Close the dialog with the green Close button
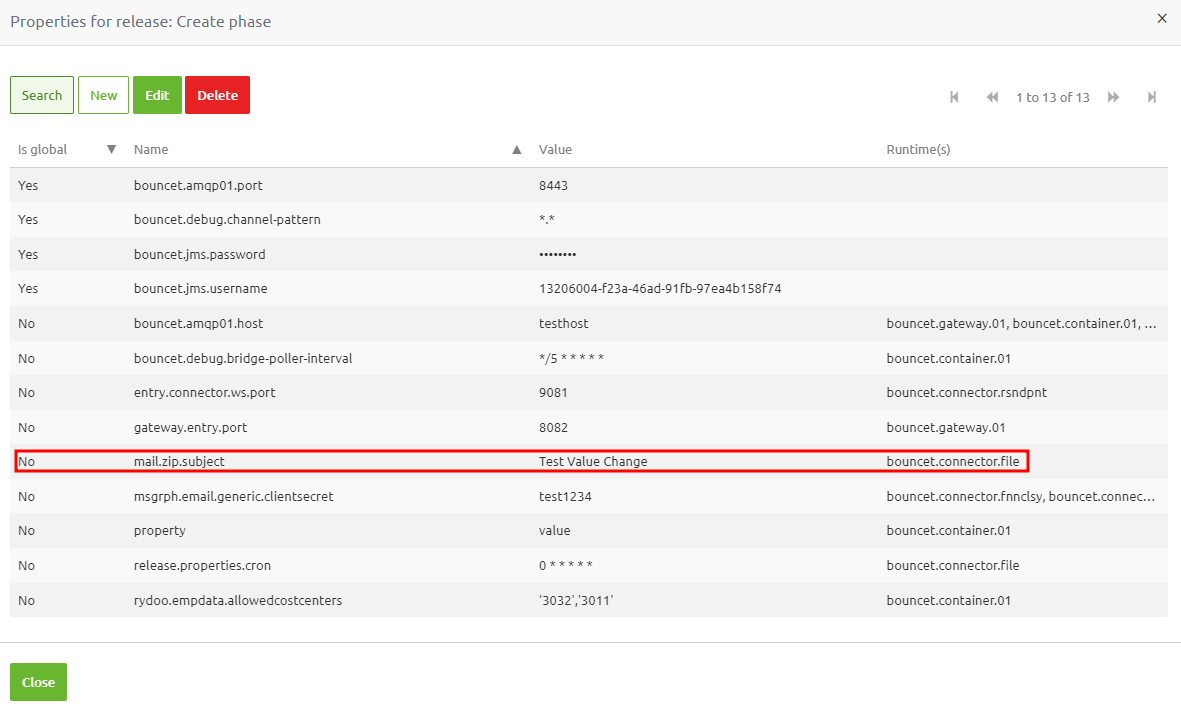 (38, 681)
